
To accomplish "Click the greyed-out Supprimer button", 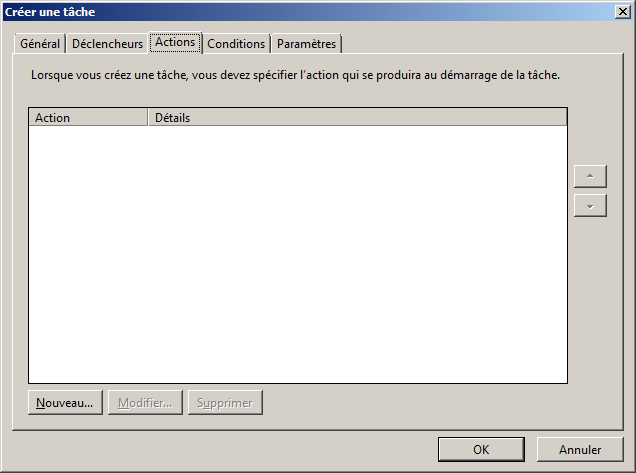I will 225,403.
